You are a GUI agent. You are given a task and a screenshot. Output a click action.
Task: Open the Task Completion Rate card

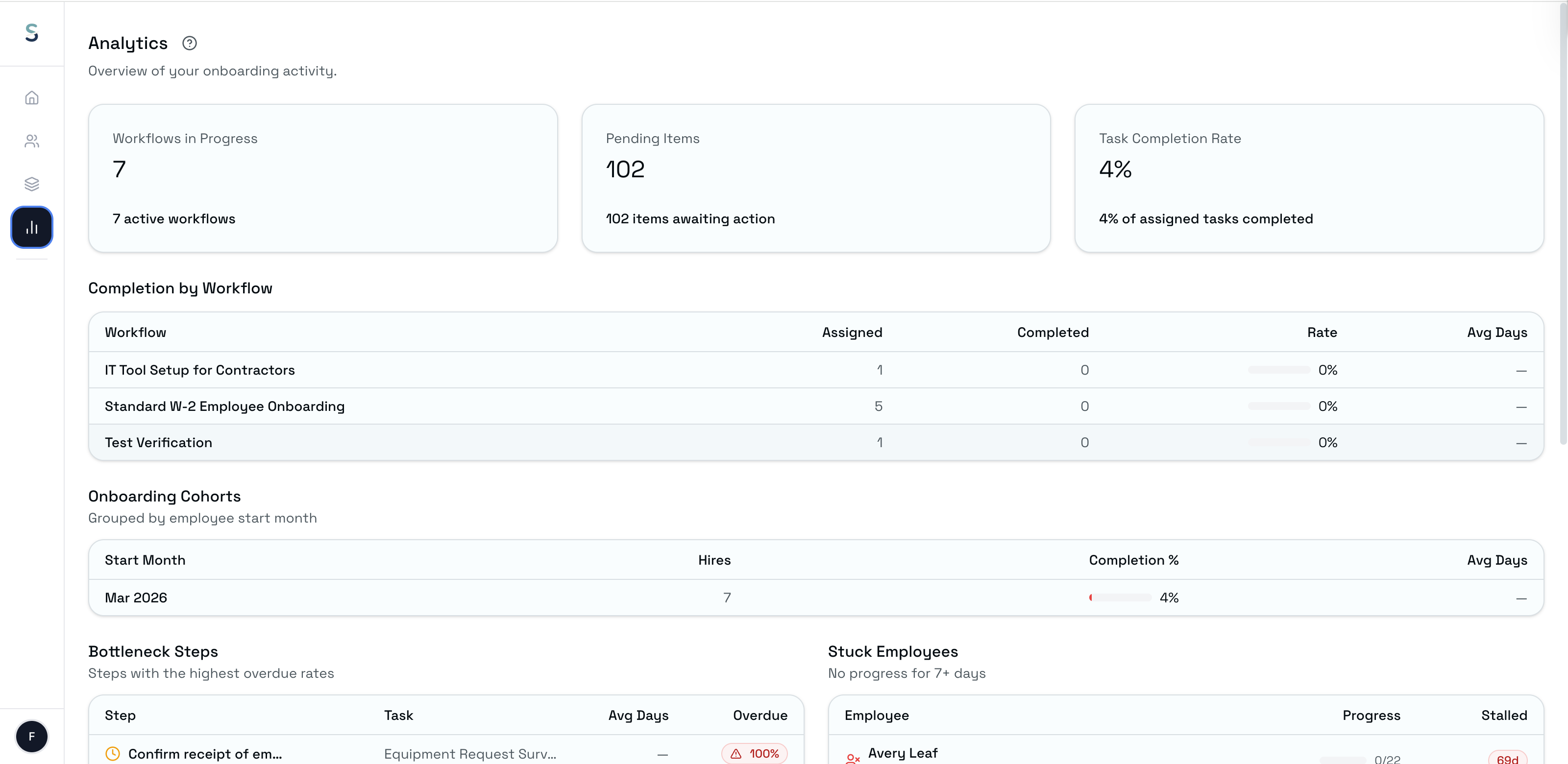coord(1309,178)
